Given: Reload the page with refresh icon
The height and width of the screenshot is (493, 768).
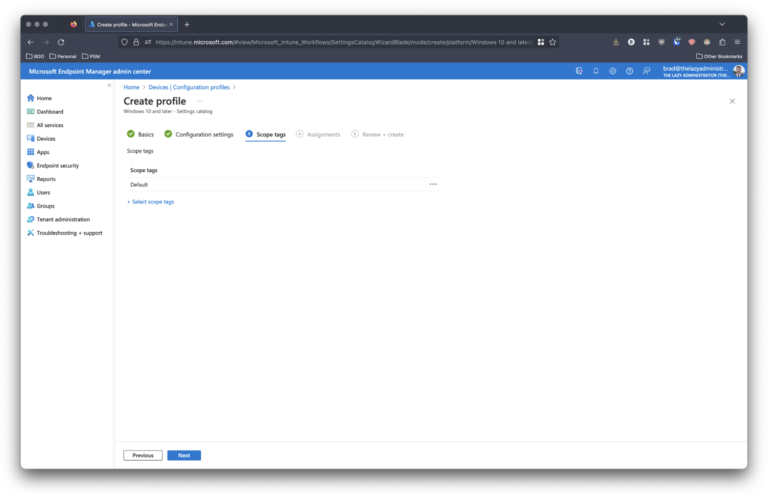Looking at the screenshot, I should [x=61, y=42].
